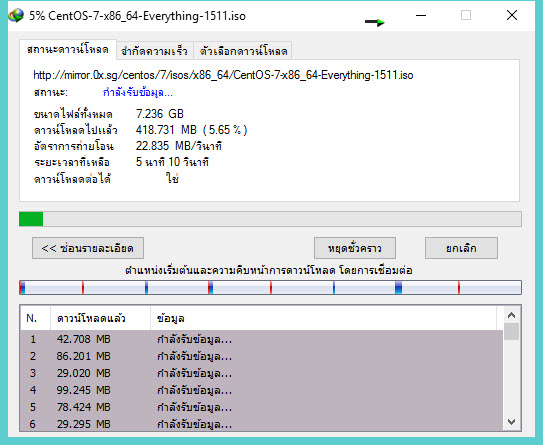Click the time left value 5 นาที 10 วินาที
Screen dimensions: 543x445
pyautogui.click(x=172, y=162)
